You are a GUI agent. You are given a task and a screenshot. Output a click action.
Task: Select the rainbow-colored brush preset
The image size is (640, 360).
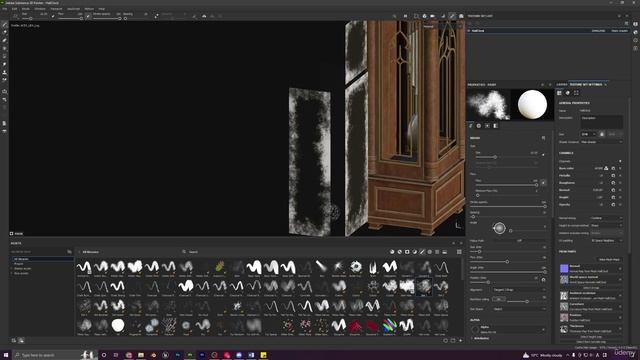389,325
